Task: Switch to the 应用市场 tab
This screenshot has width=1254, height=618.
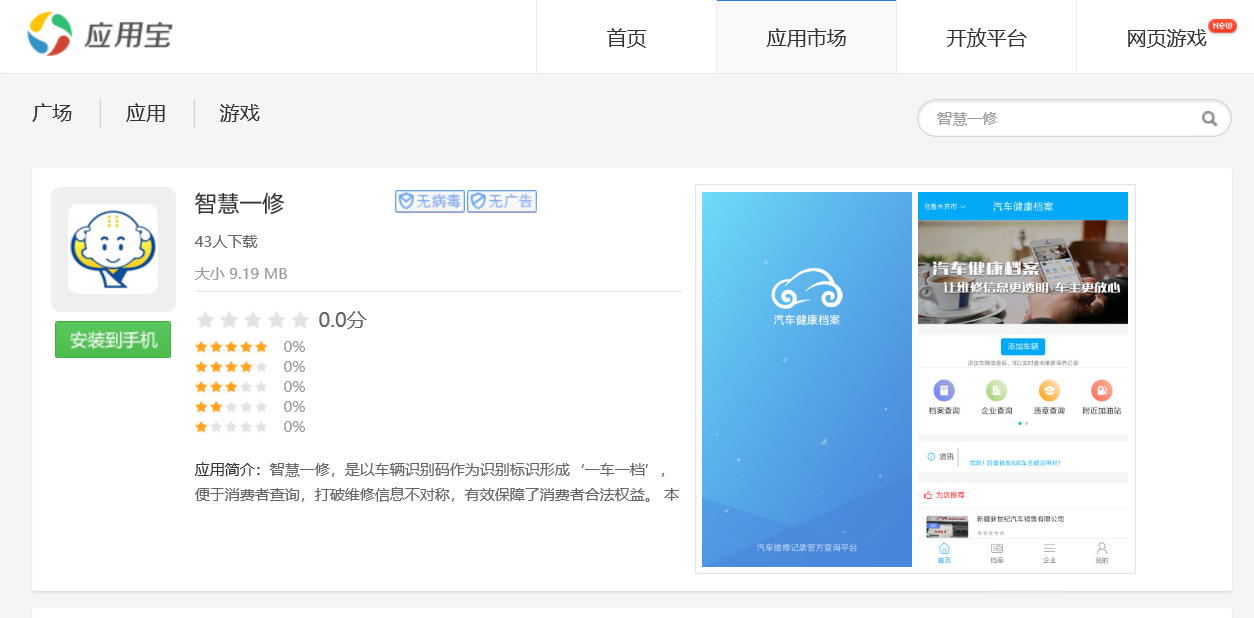Action: pos(806,37)
